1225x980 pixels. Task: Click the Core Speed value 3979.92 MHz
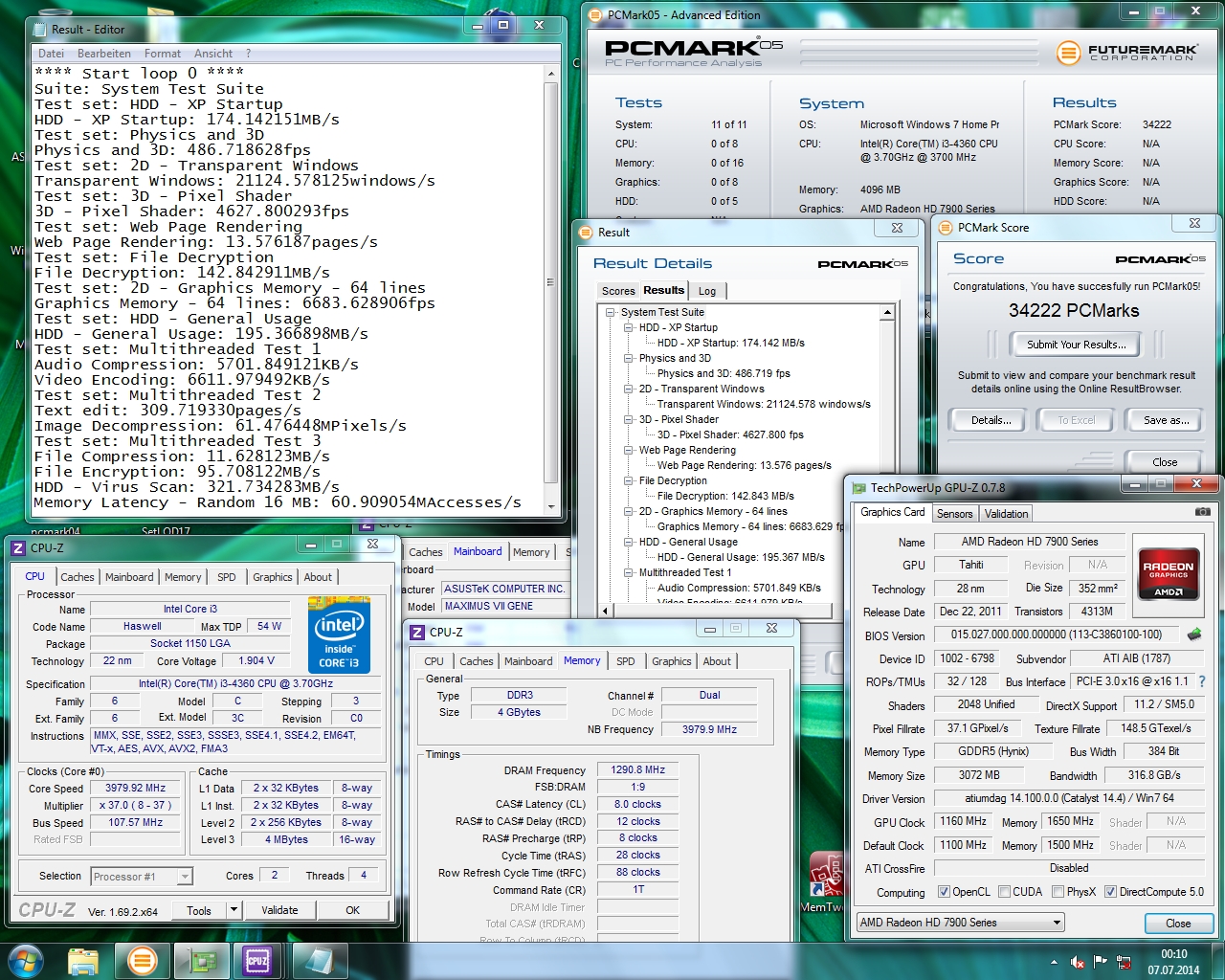[135, 789]
